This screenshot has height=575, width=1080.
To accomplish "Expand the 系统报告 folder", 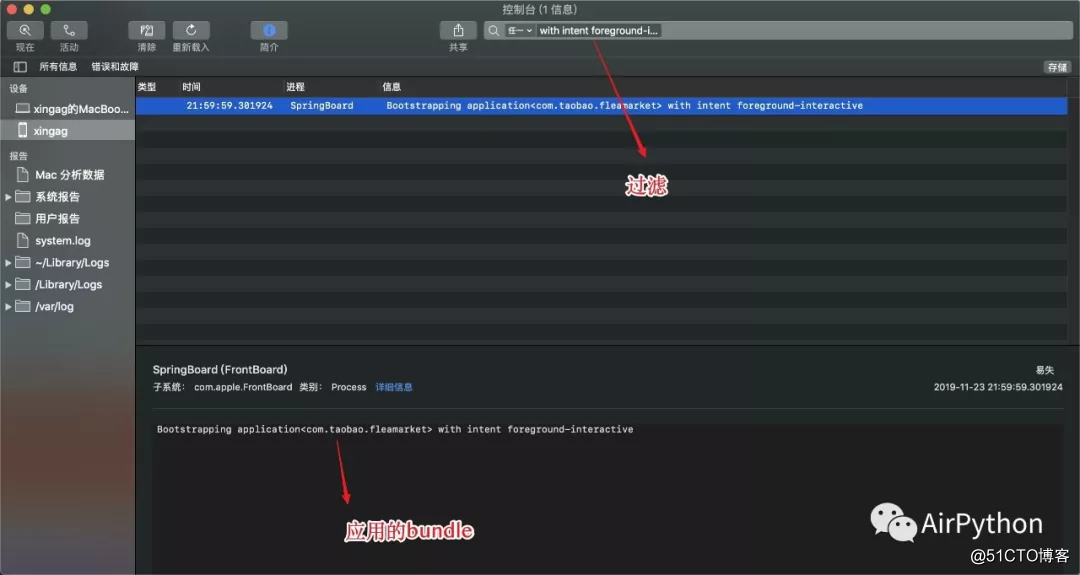I will (8, 197).
